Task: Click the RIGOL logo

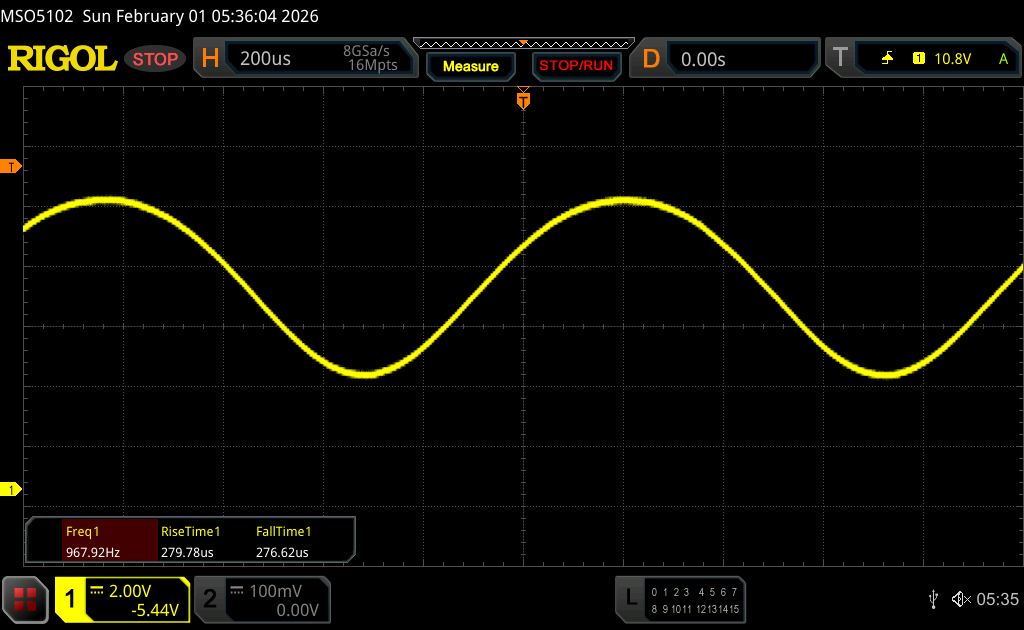Action: 62,59
